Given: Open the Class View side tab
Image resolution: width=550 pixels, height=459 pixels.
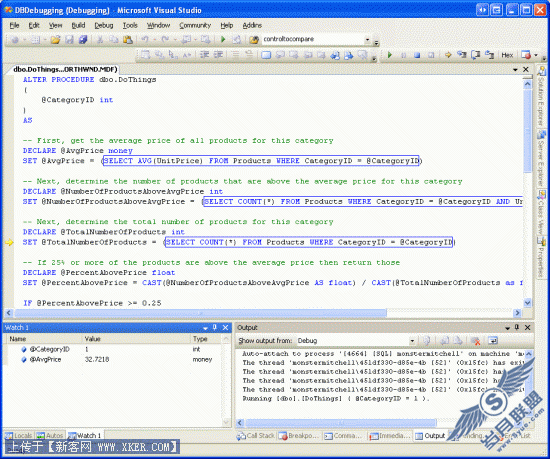Looking at the screenshot, I should tap(542, 212).
